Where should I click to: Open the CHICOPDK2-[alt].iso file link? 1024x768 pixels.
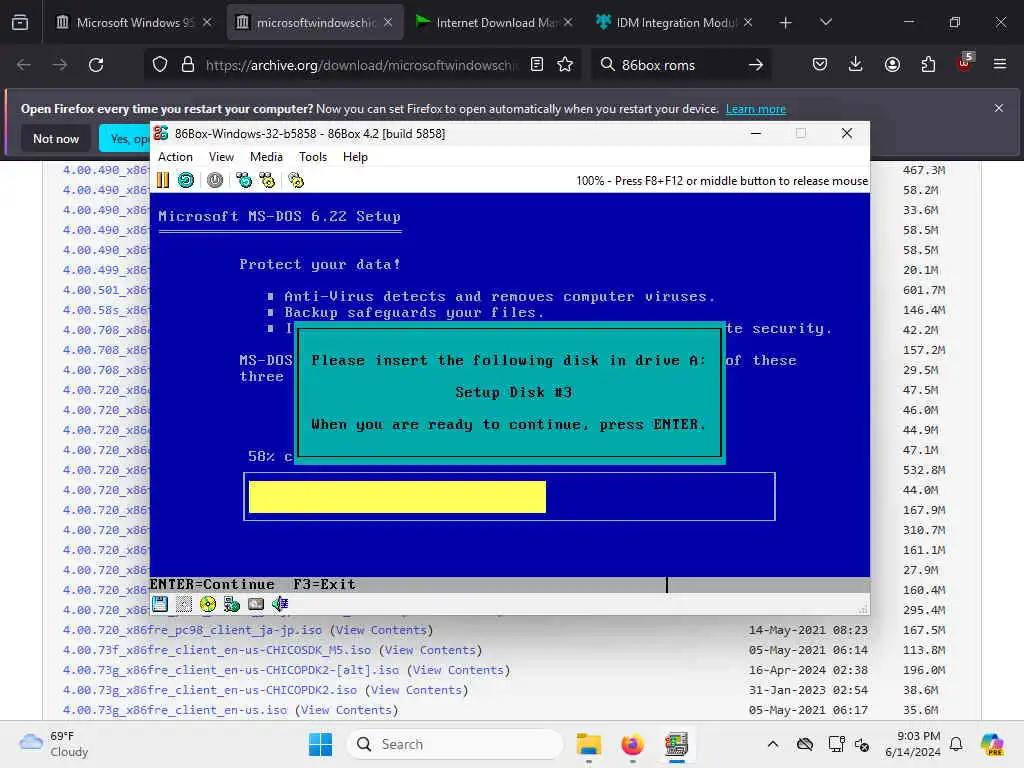(231, 670)
